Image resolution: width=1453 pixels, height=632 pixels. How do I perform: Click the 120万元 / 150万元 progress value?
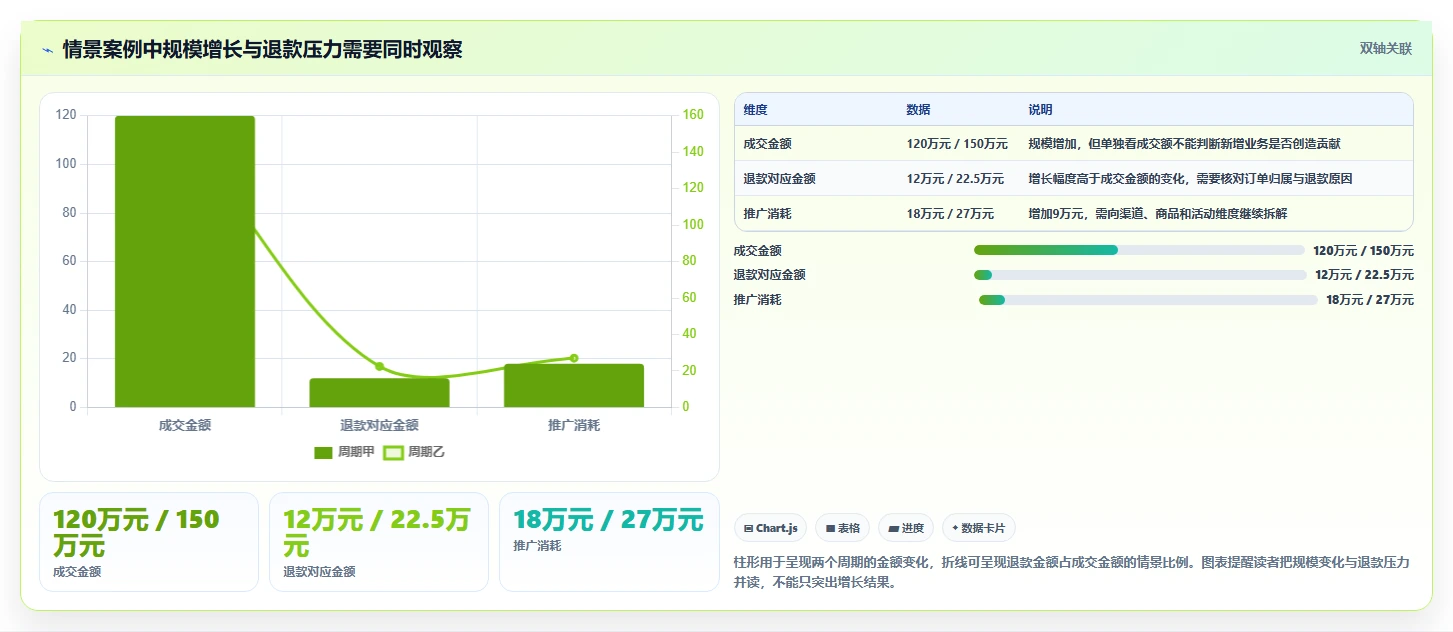(1363, 250)
